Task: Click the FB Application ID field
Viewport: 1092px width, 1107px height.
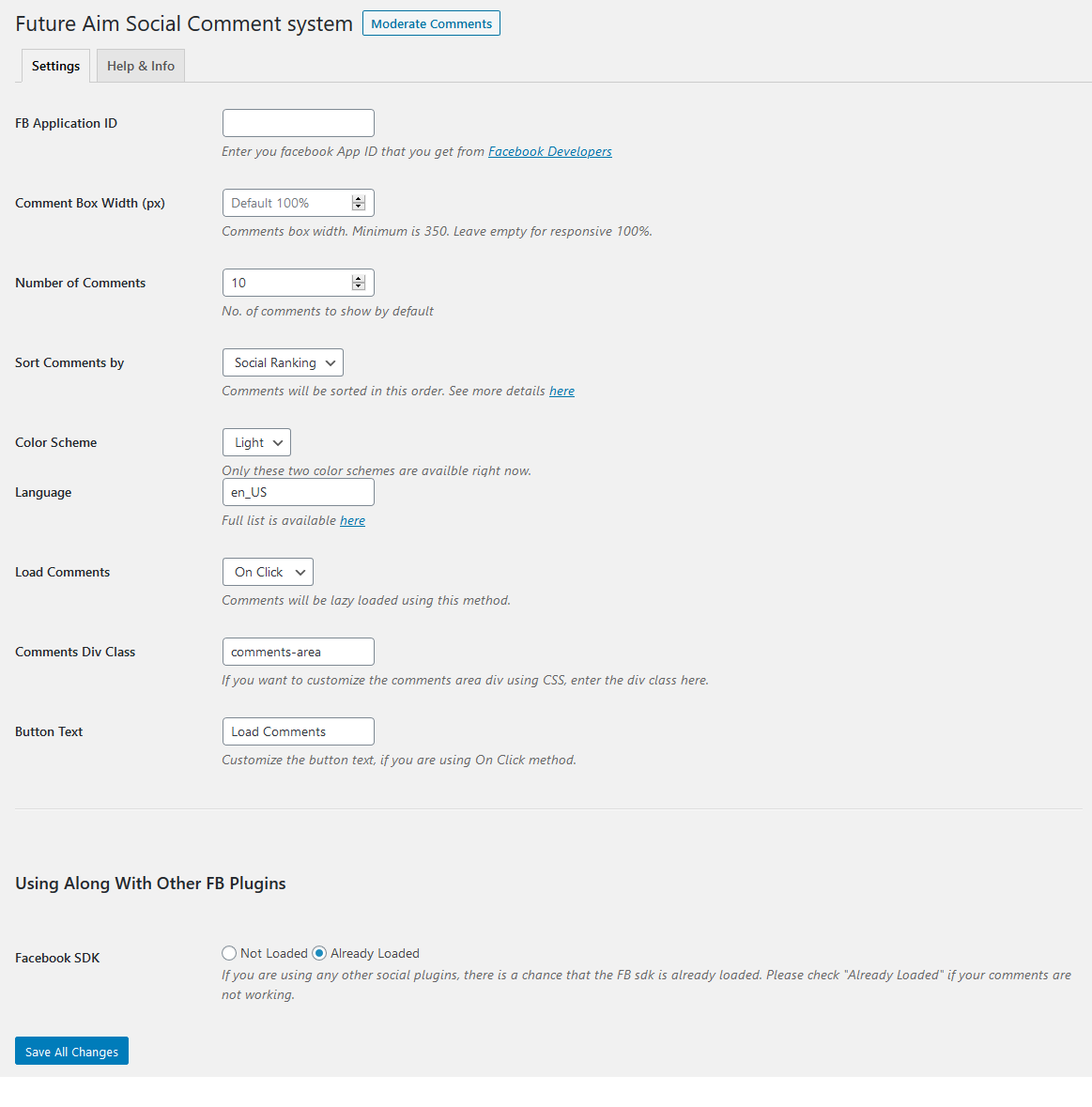Action: (x=298, y=123)
